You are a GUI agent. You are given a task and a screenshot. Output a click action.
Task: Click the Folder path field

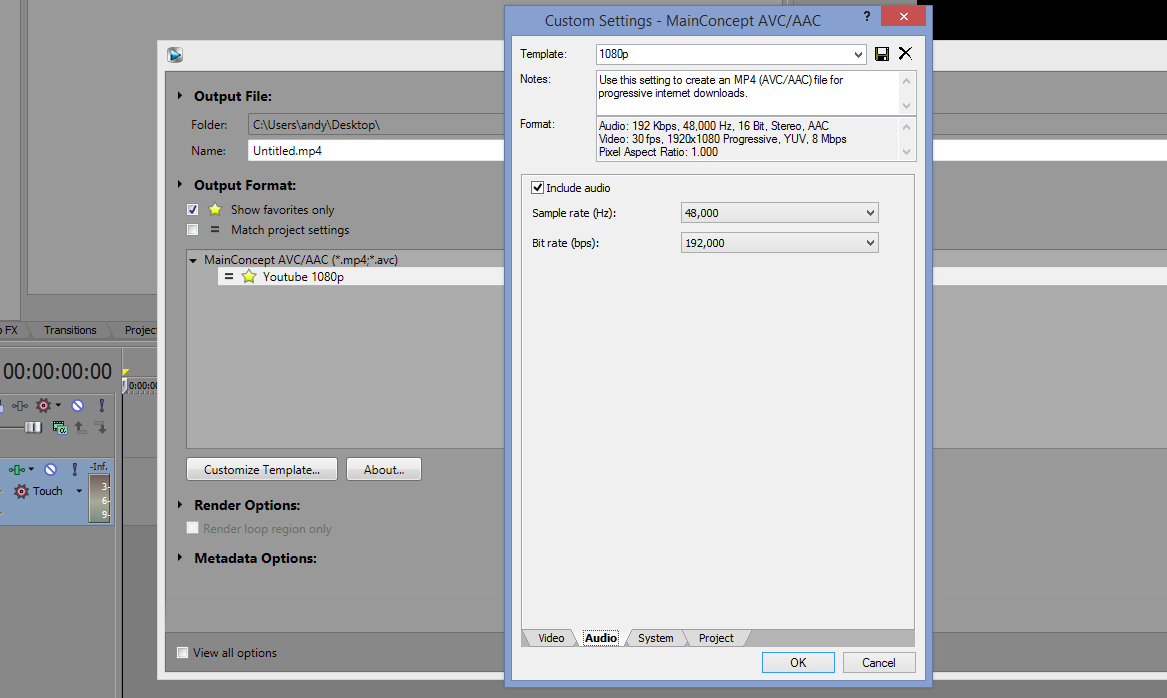376,124
